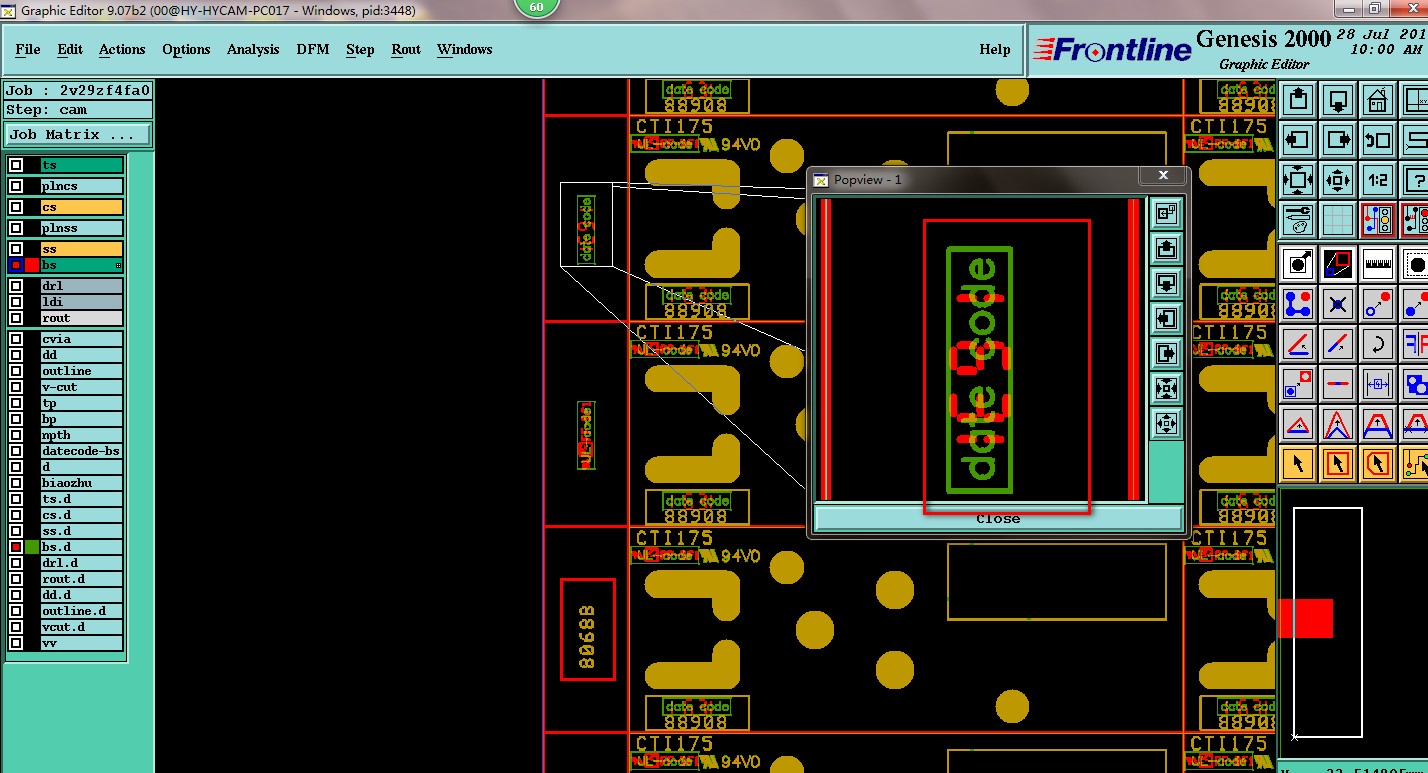Select the feature-with-arrow icon on white background
This screenshot has width=1428, height=773.
coord(1298,264)
